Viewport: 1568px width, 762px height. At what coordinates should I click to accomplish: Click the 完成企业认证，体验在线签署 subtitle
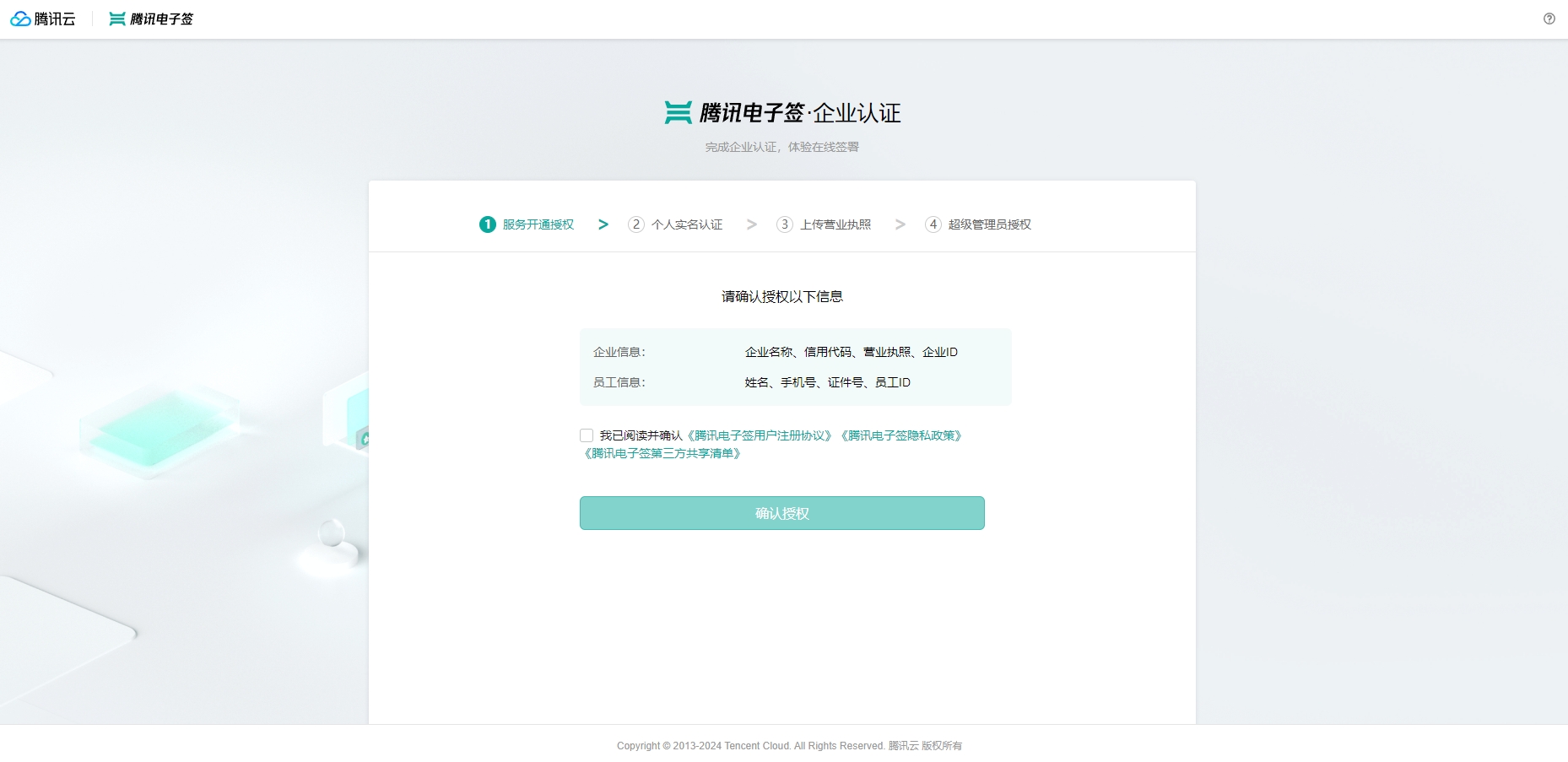click(782, 147)
